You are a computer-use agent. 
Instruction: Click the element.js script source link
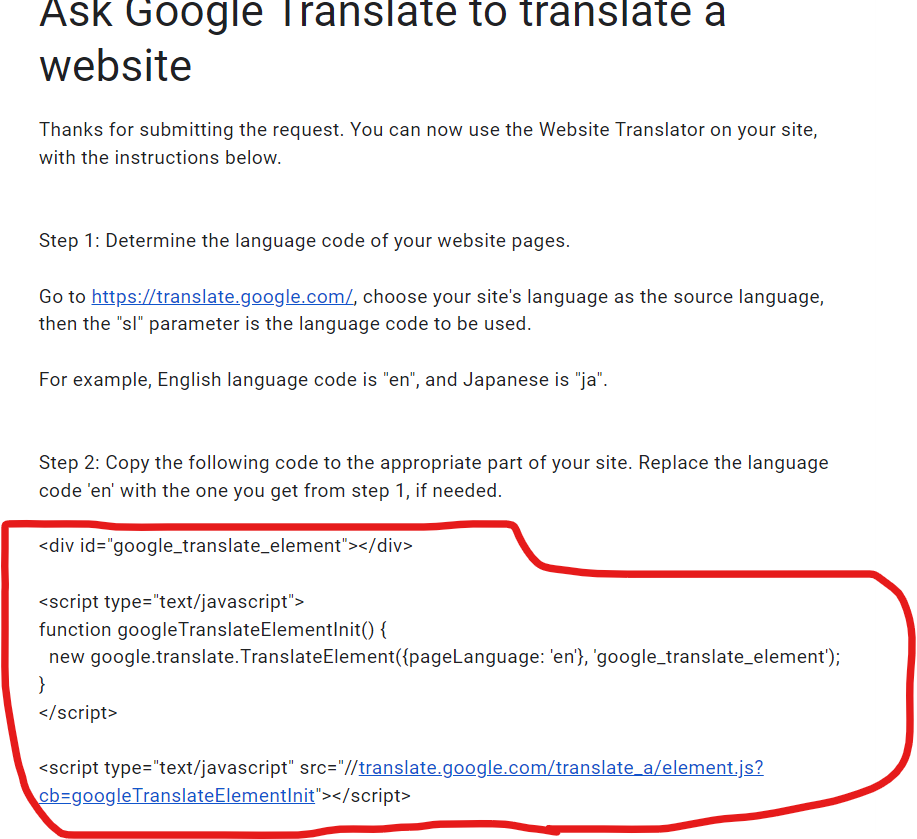(x=560, y=768)
